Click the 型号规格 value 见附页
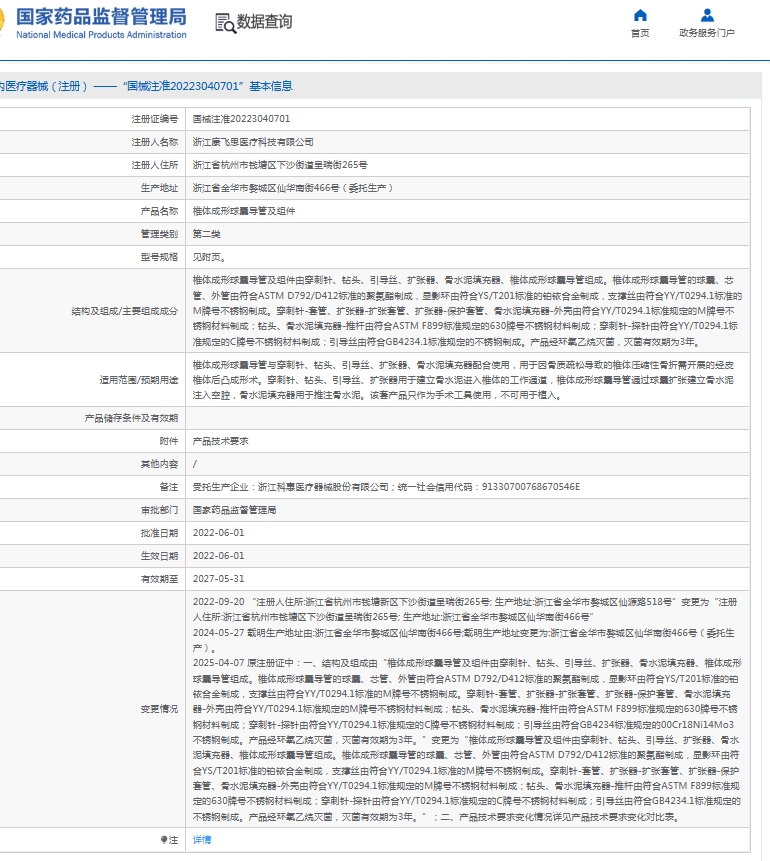The width and height of the screenshot is (770, 861). (x=209, y=257)
